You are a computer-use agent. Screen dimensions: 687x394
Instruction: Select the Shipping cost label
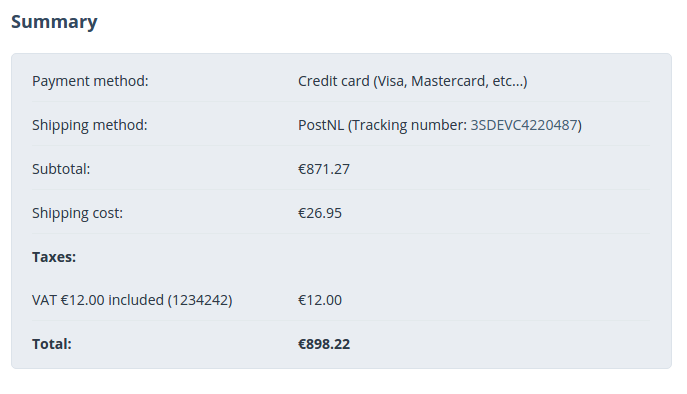pyautogui.click(x=78, y=213)
